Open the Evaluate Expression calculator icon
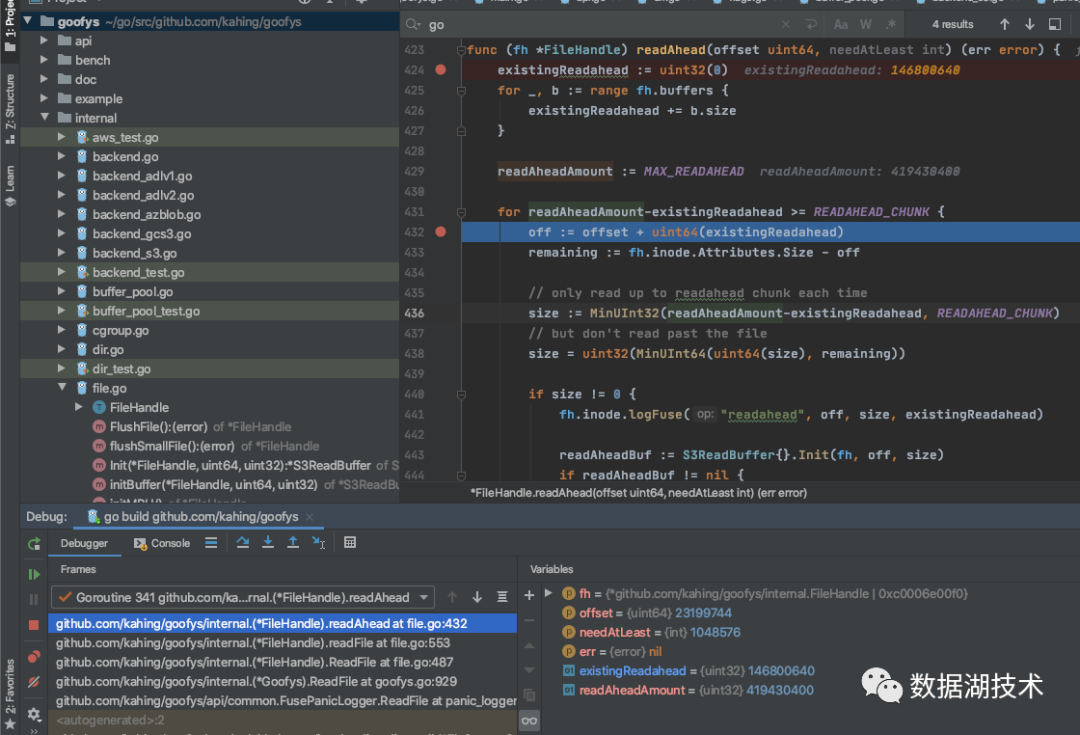Screen dimensions: 1080x735 coord(350,543)
